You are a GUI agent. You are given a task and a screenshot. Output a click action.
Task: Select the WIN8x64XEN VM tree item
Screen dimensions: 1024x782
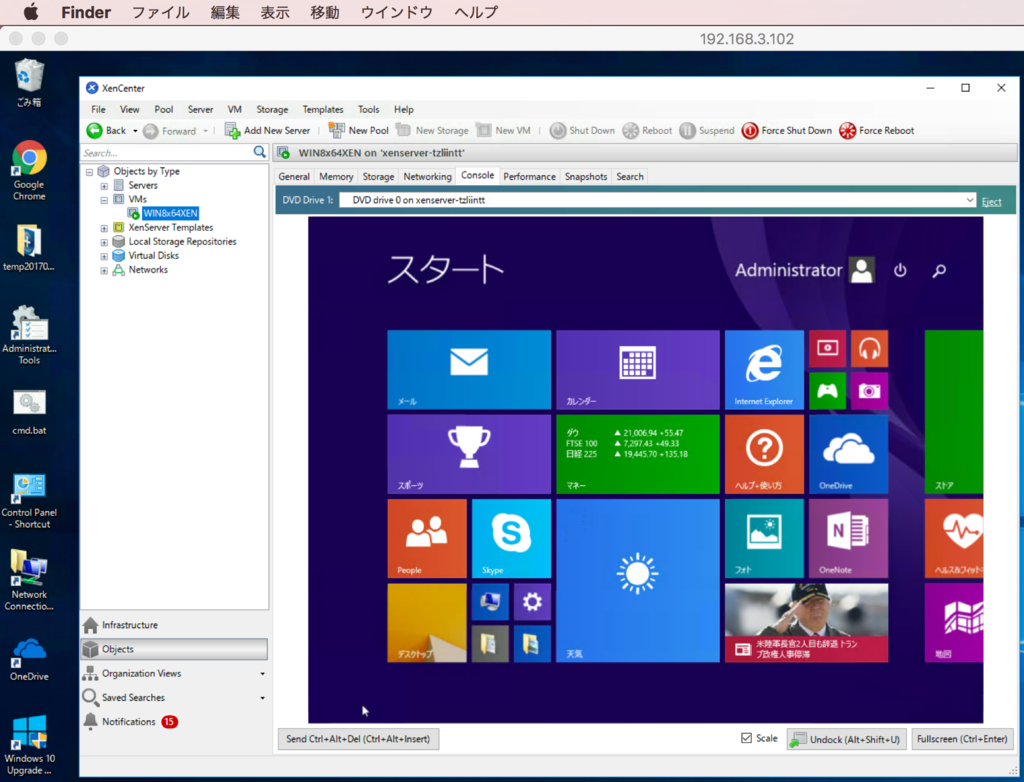point(170,213)
